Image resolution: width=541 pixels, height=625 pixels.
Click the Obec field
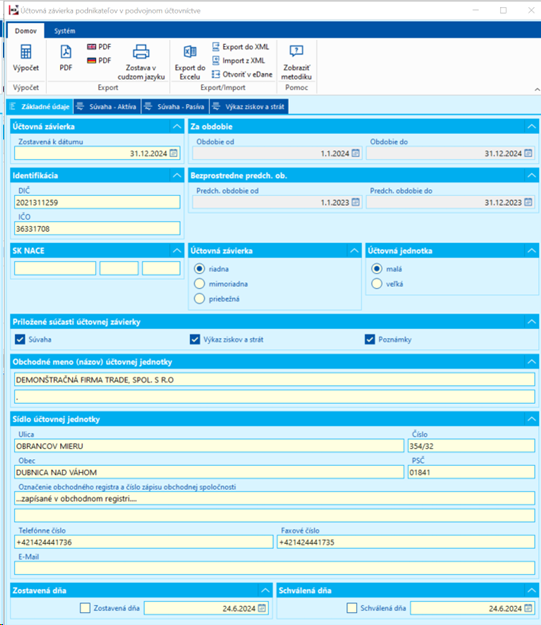click(x=209, y=472)
